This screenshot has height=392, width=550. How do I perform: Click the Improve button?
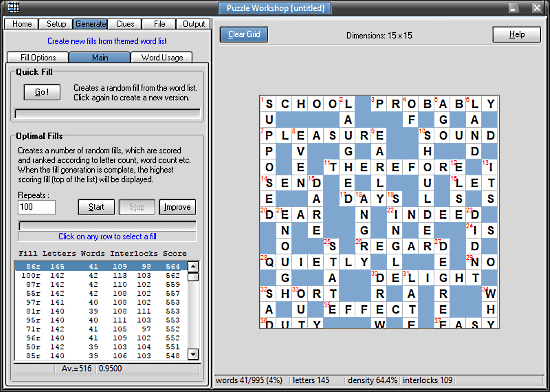(x=177, y=207)
